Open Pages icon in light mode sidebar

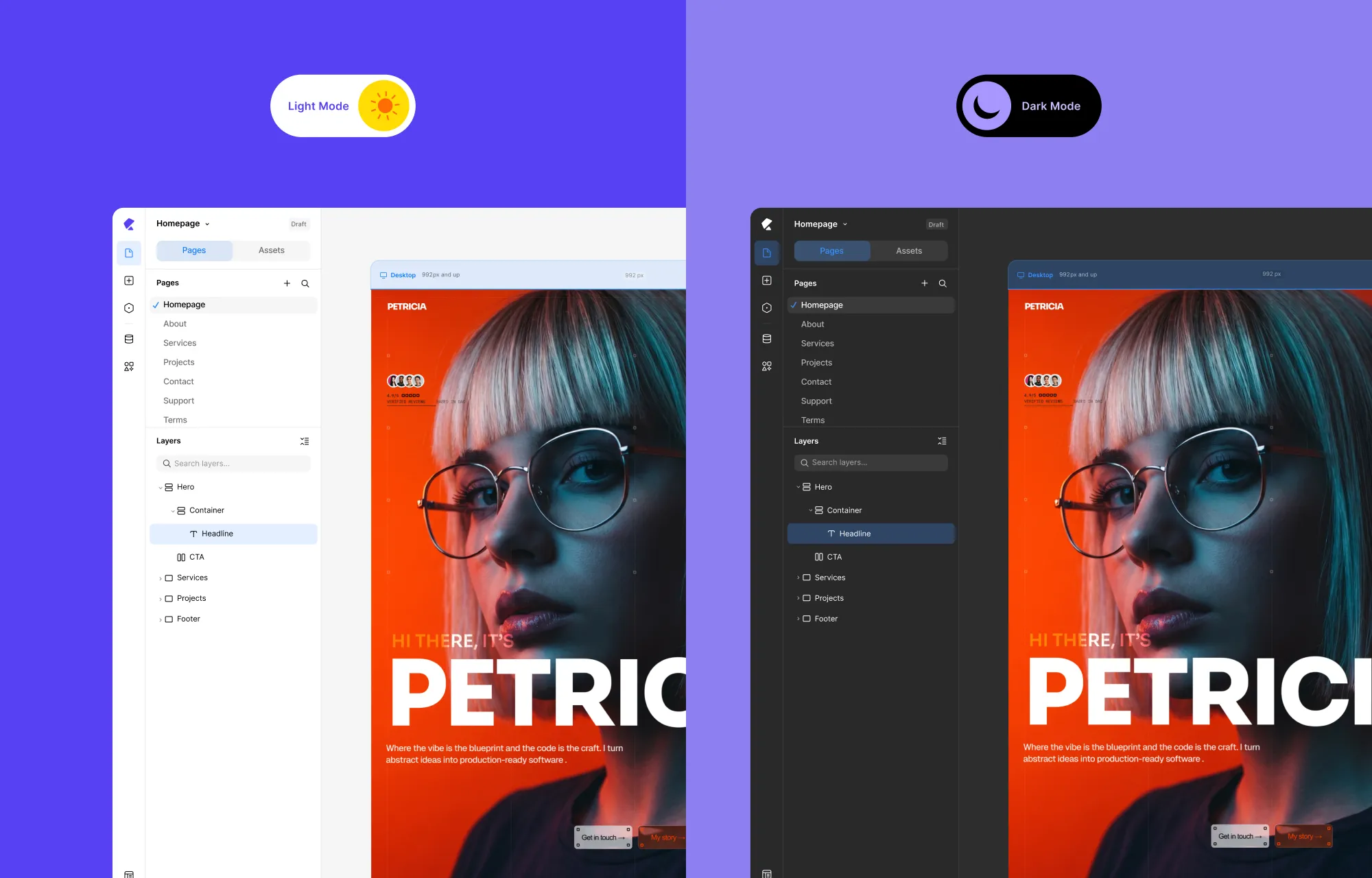coord(129,253)
